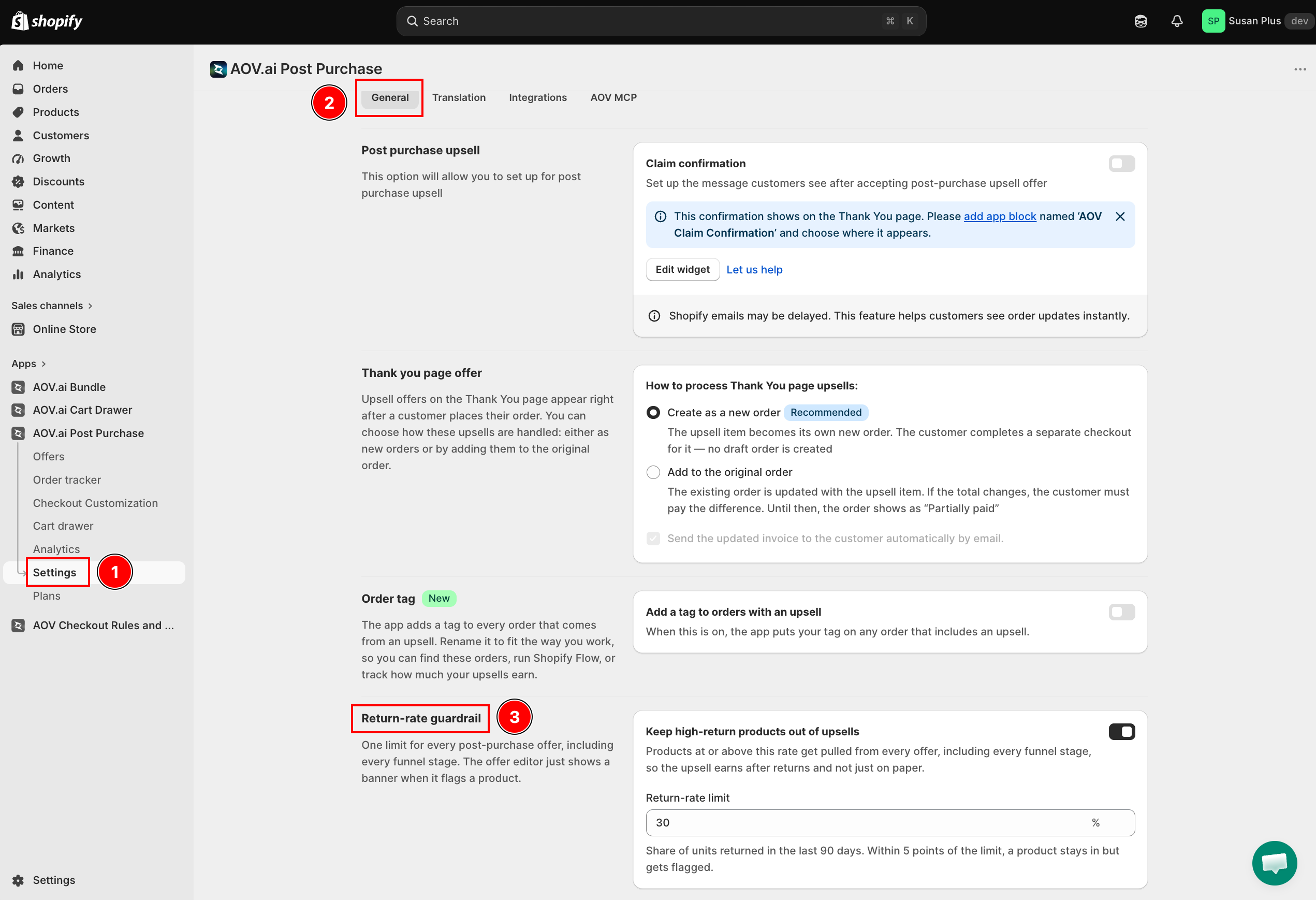Open the Cart drawer submenu item
The width and height of the screenshot is (1316, 900).
pyautogui.click(x=63, y=526)
